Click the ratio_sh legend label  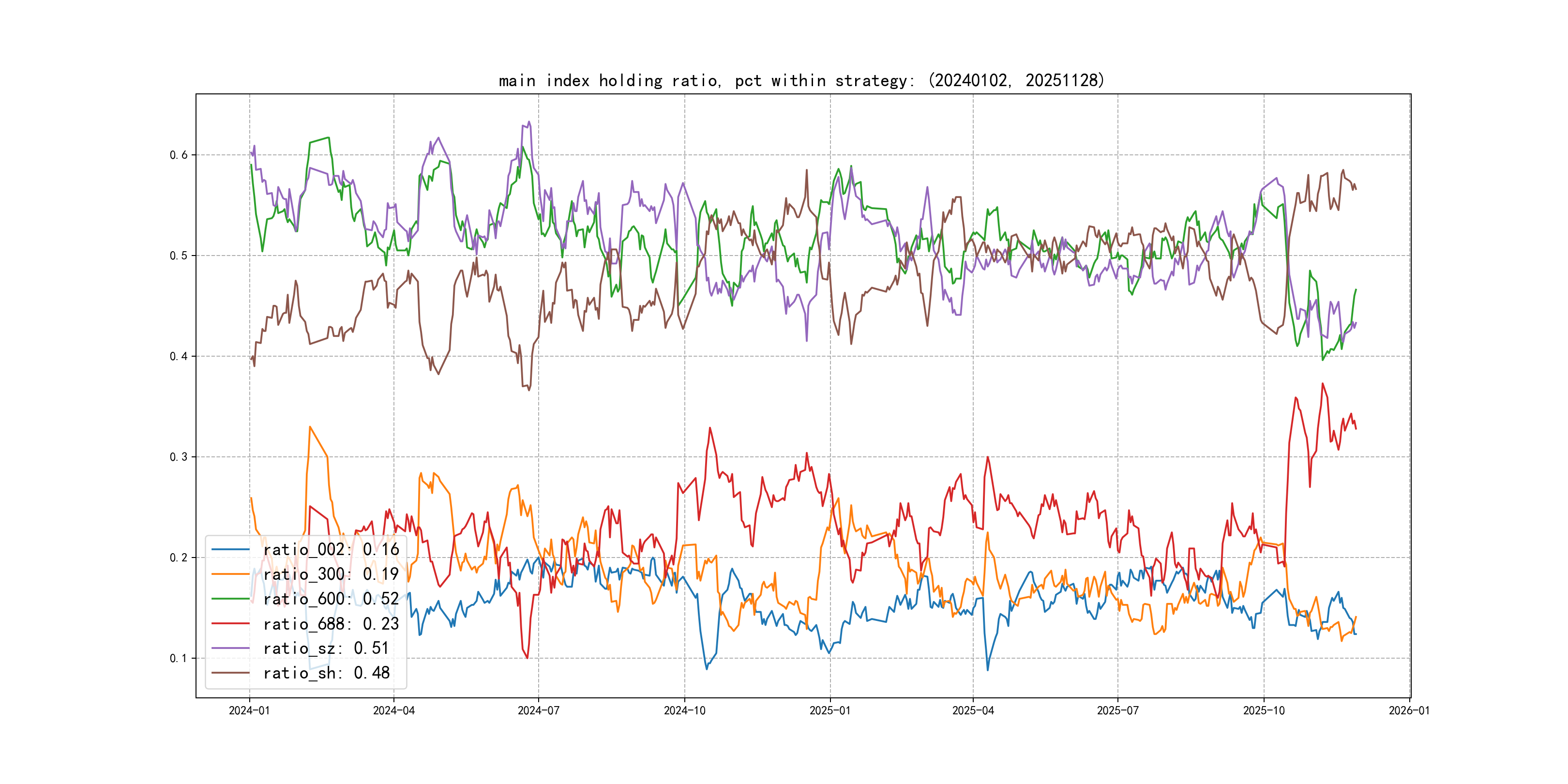[326, 673]
